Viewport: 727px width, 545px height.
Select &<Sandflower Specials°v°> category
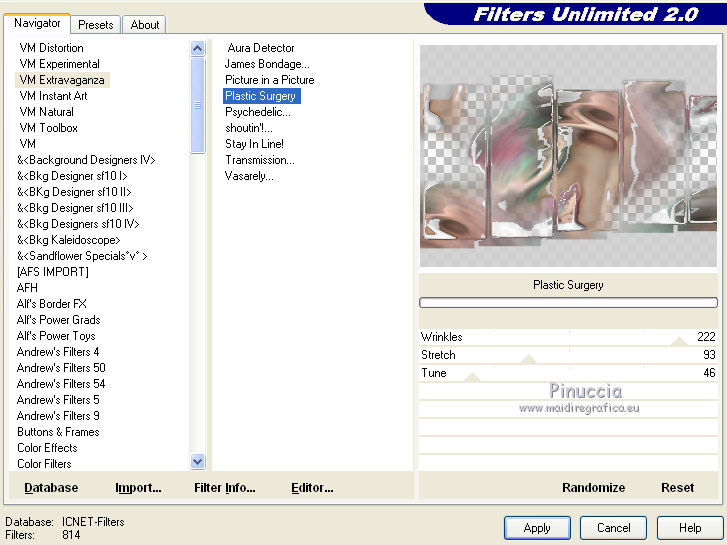[x=82, y=256]
